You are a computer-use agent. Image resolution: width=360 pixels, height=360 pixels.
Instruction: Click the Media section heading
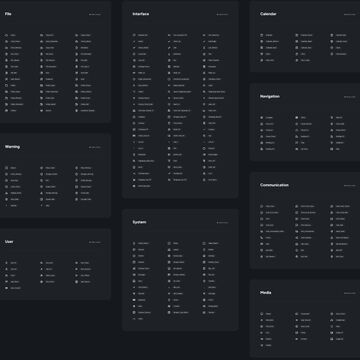[x=266, y=293]
